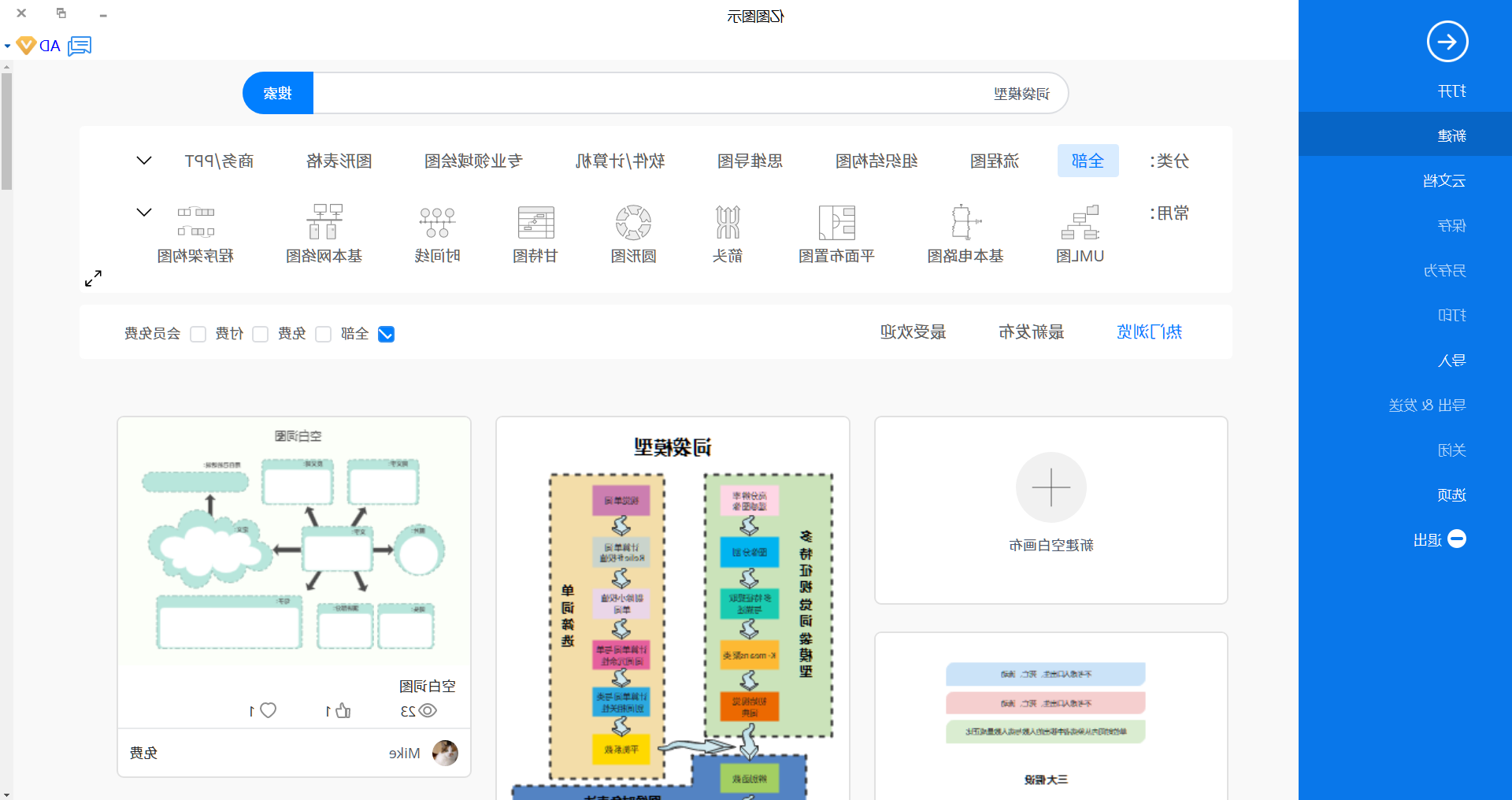
Task: Select the 程序架构图 program architecture icon
Action: tap(196, 222)
